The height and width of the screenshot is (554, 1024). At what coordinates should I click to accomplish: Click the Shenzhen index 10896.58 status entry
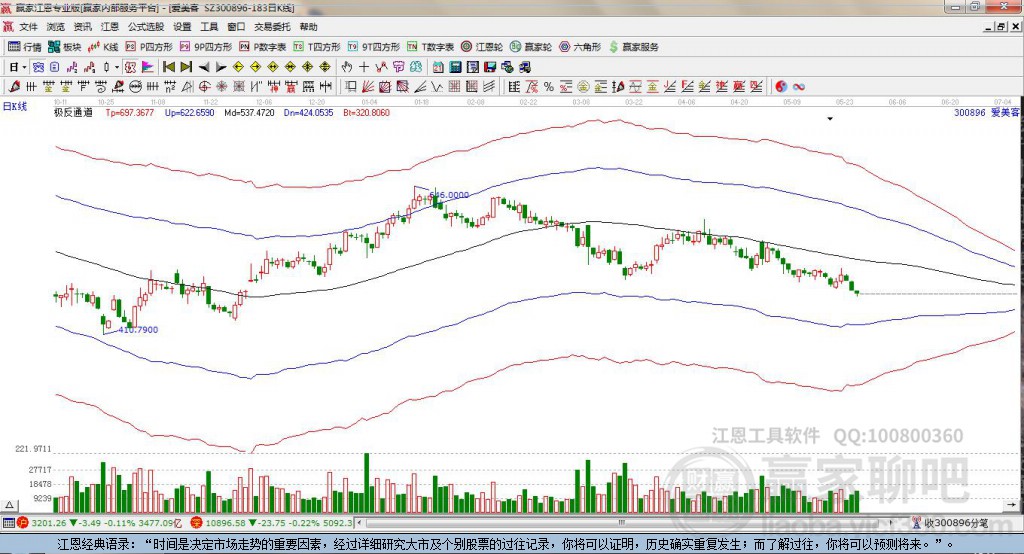coord(271,523)
